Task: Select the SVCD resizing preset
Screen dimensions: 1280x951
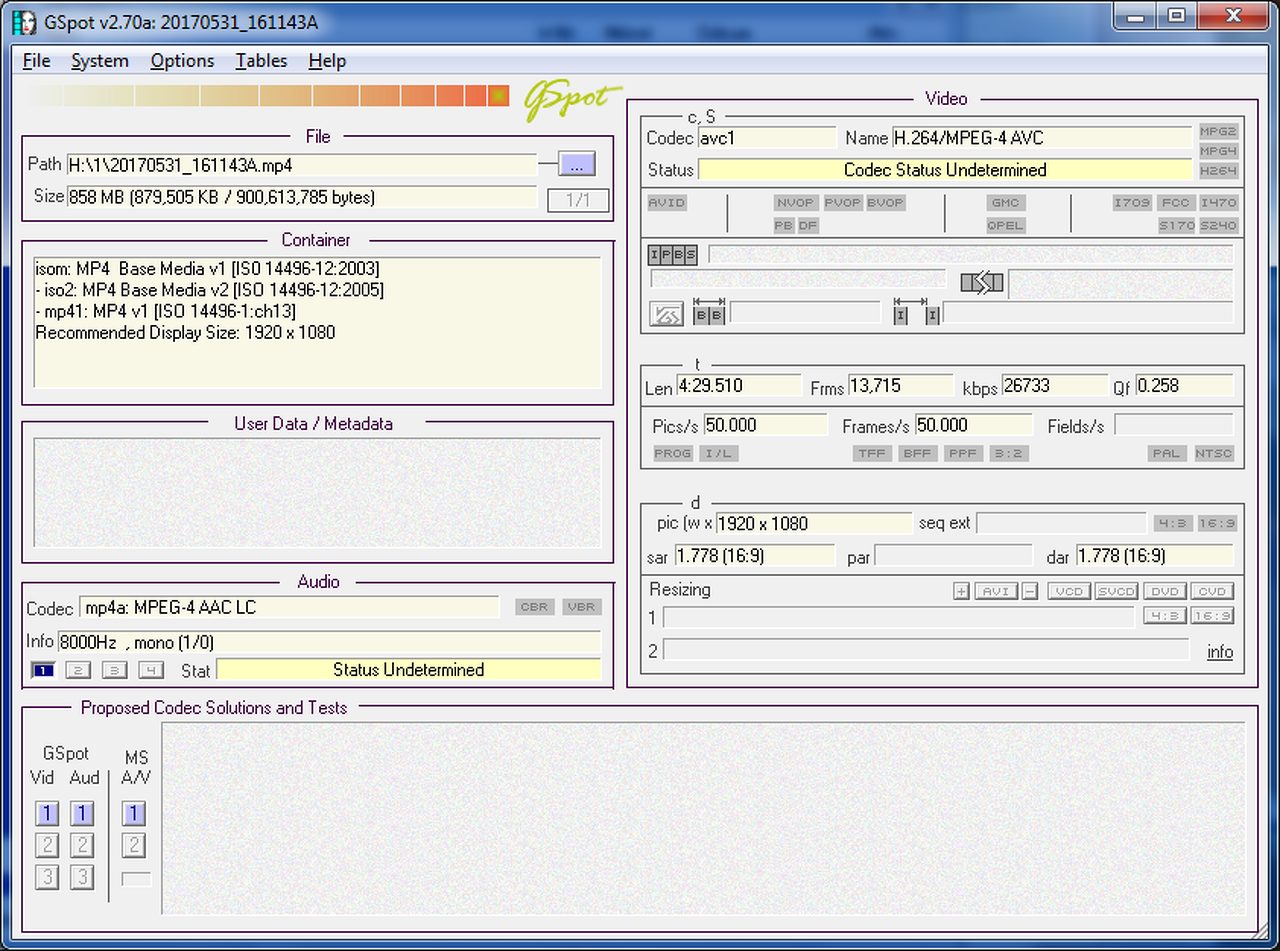Action: tap(1117, 591)
